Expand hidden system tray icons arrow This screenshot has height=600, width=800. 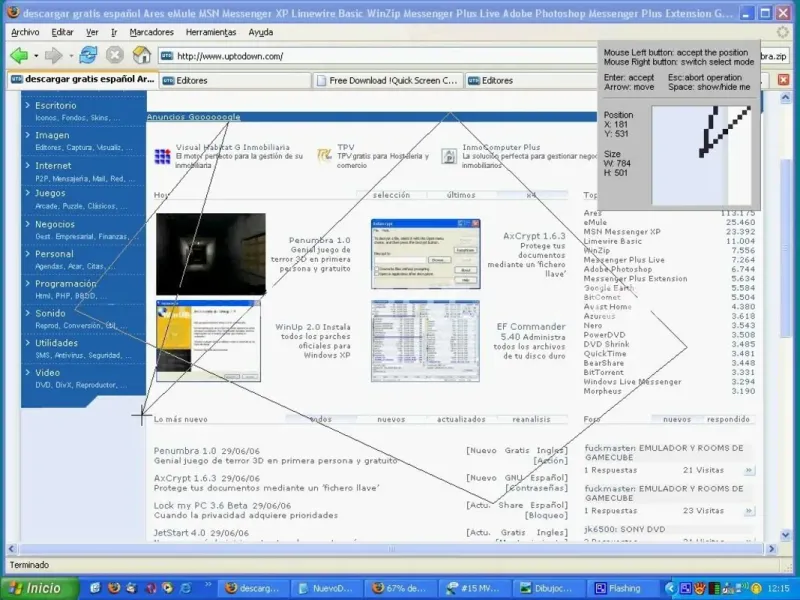[x=670, y=588]
